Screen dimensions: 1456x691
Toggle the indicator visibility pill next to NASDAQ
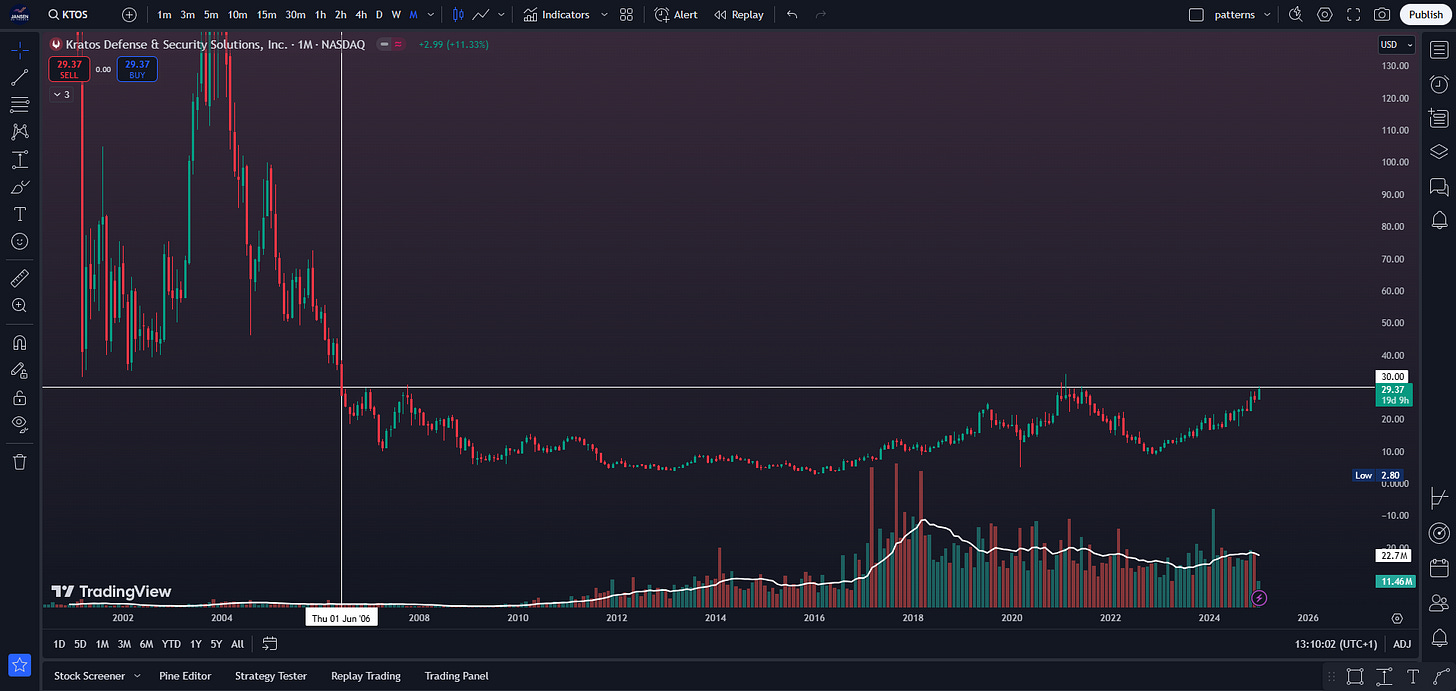coord(391,44)
